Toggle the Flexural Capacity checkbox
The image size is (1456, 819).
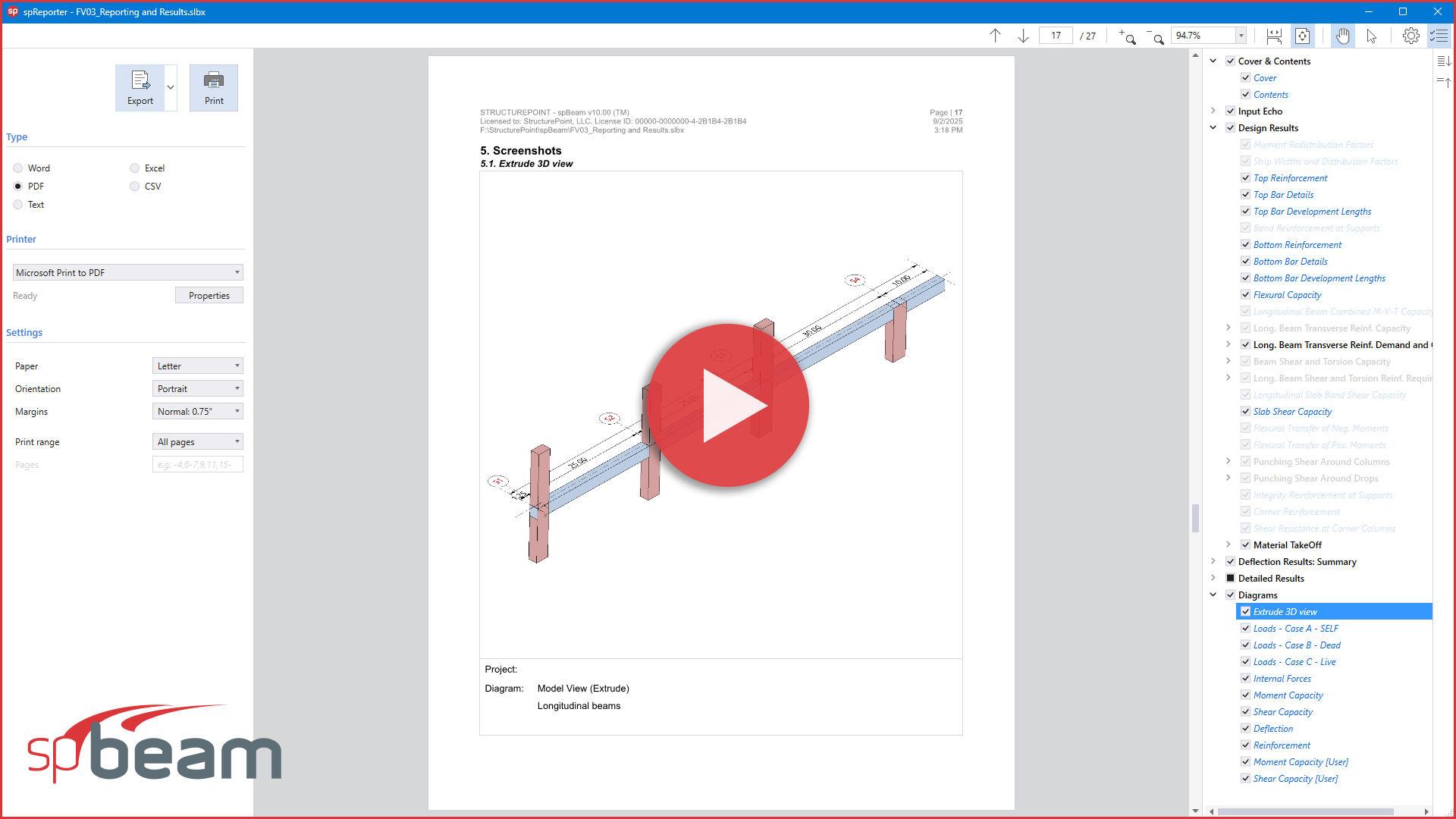1245,295
